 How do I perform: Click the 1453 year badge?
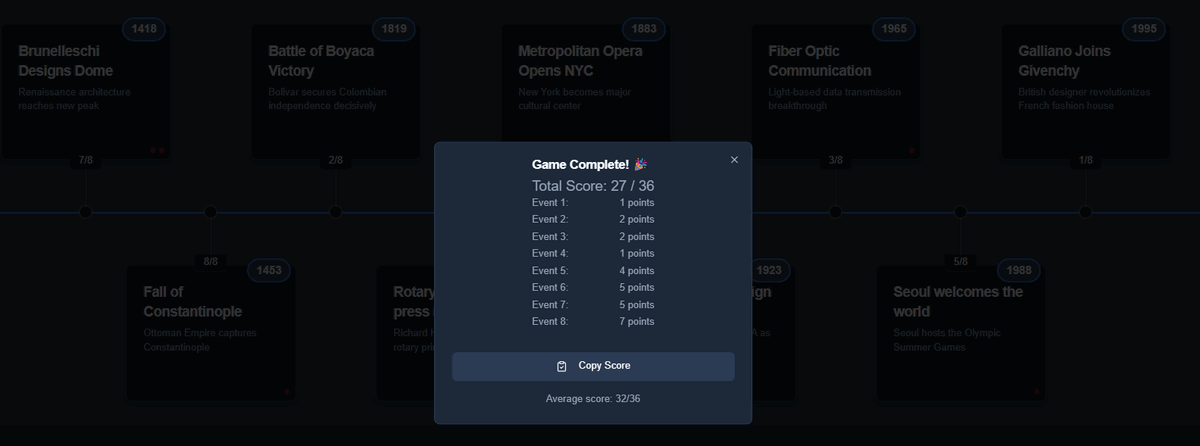point(269,270)
